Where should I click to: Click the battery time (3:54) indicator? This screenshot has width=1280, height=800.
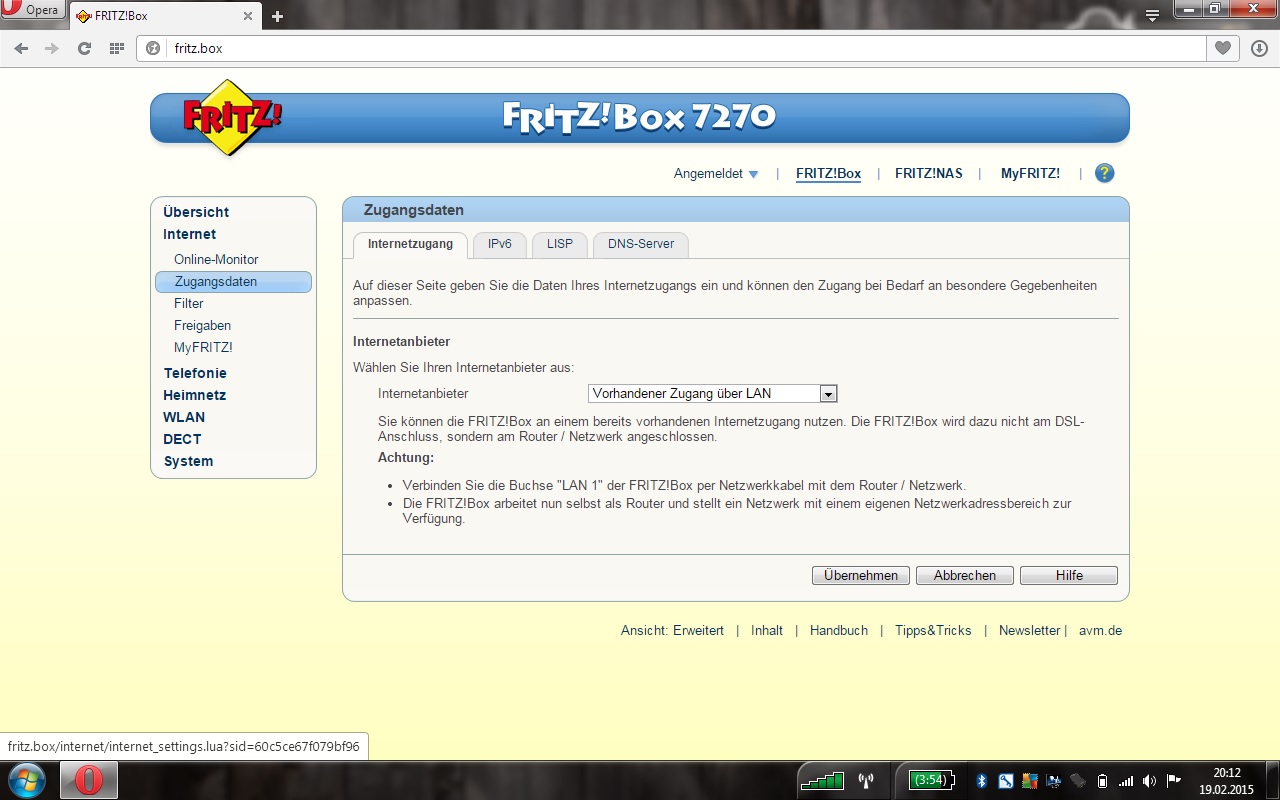pyautogui.click(x=931, y=780)
